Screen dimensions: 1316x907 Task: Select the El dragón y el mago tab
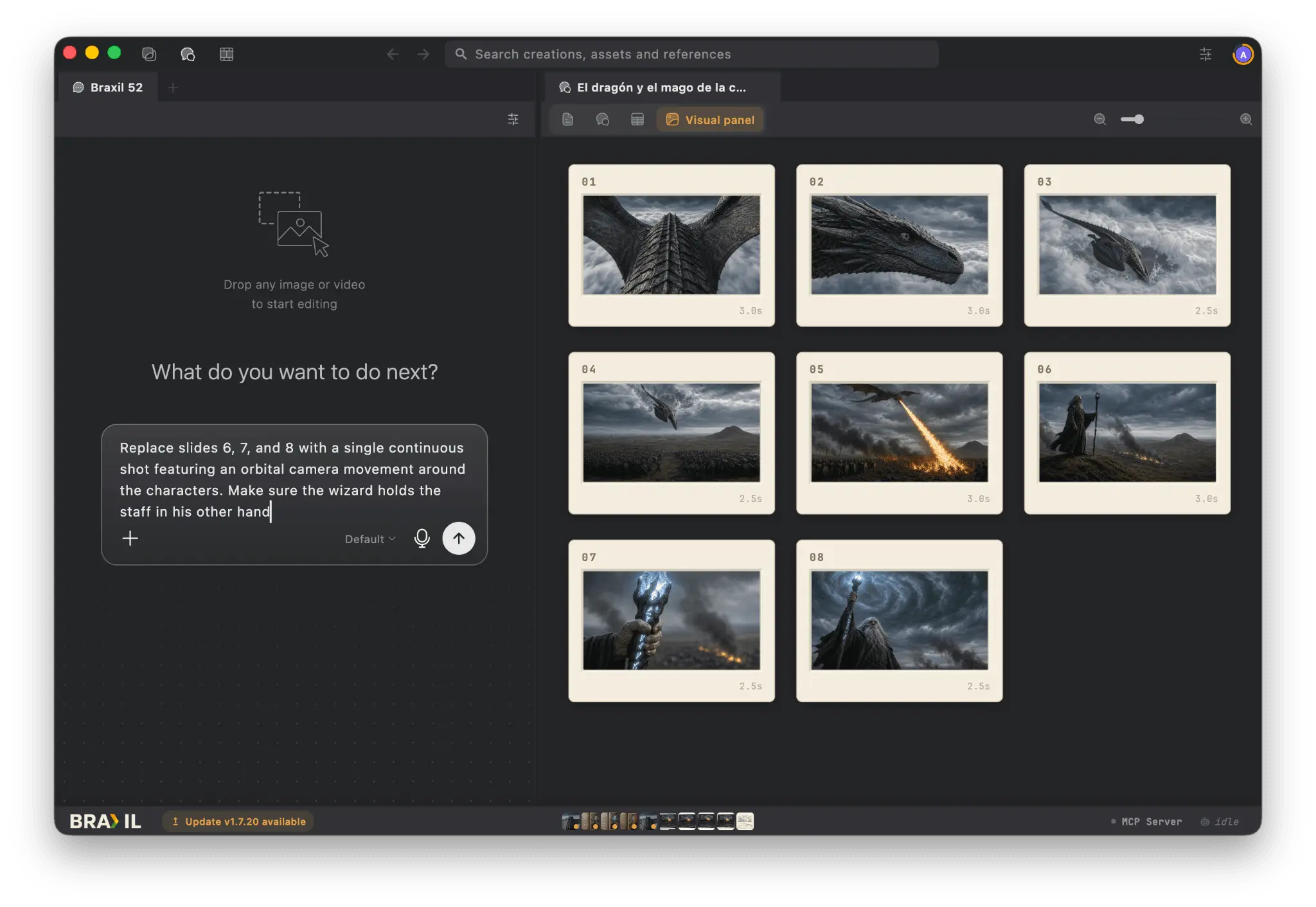[662, 87]
